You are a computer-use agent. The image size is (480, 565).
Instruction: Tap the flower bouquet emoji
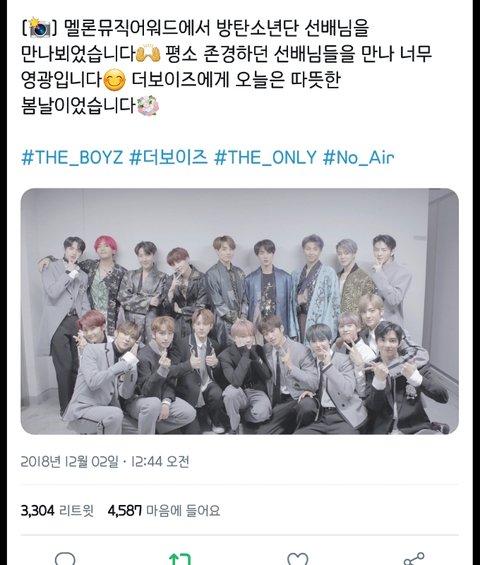[148, 106]
